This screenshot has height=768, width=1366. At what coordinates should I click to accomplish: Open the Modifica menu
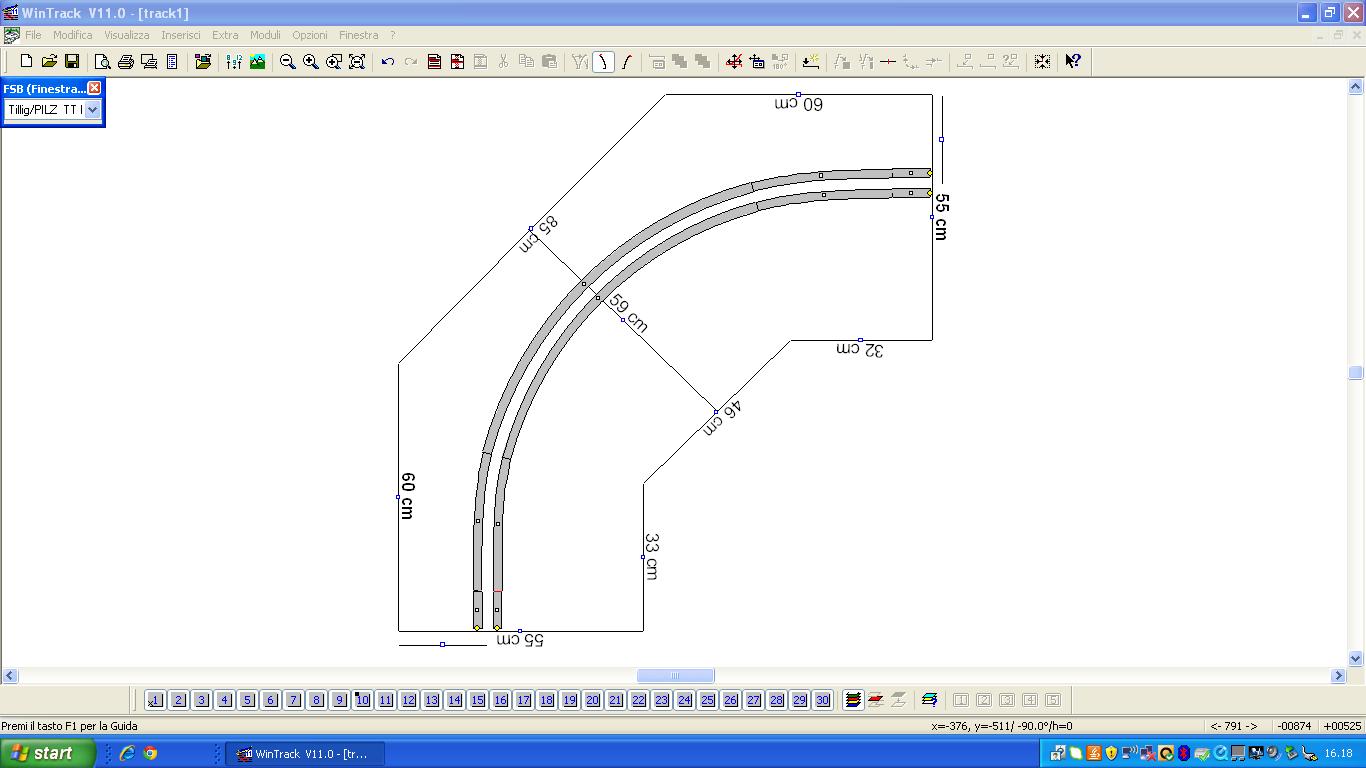72,35
